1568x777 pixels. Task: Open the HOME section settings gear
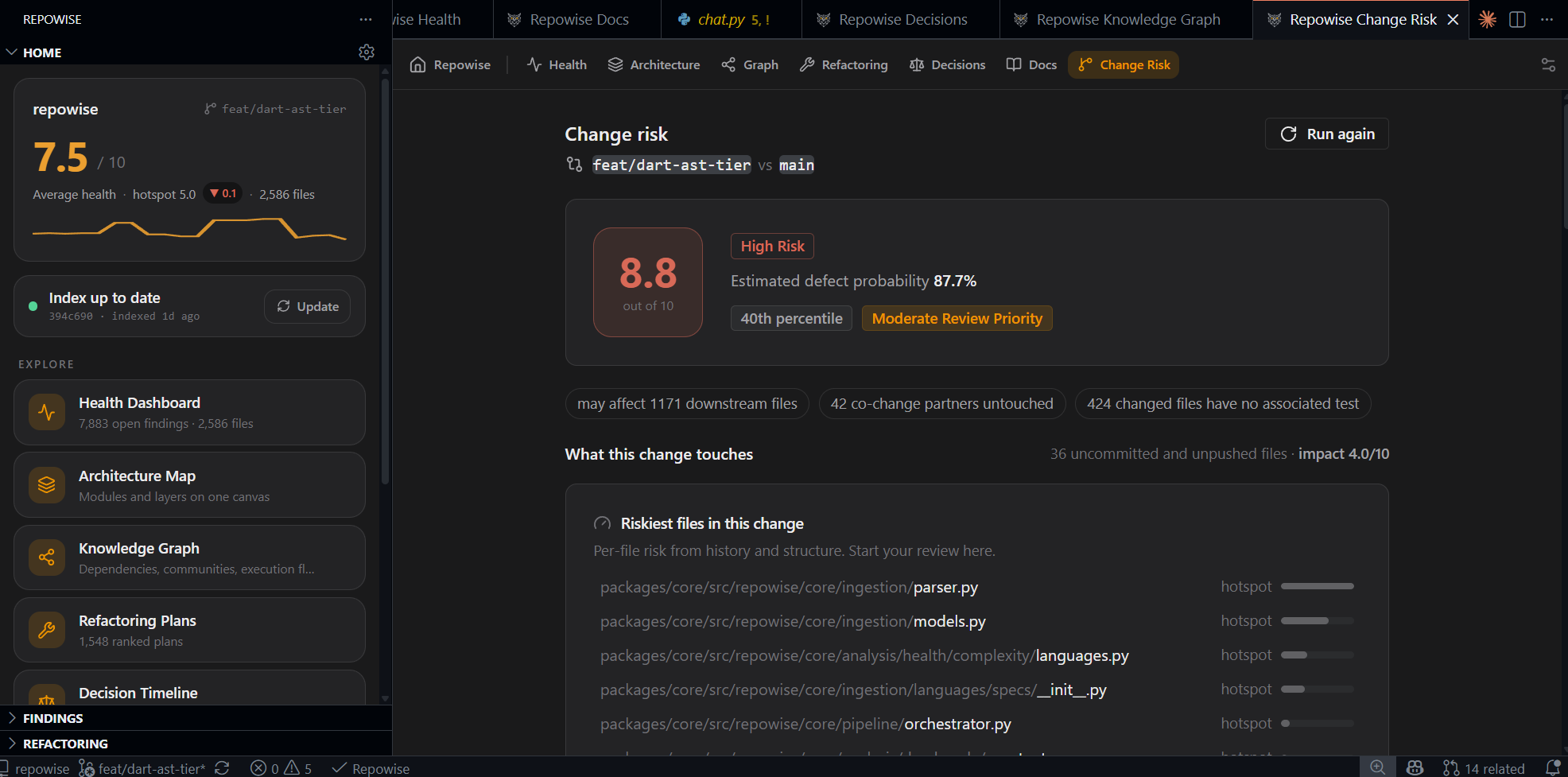pos(367,52)
